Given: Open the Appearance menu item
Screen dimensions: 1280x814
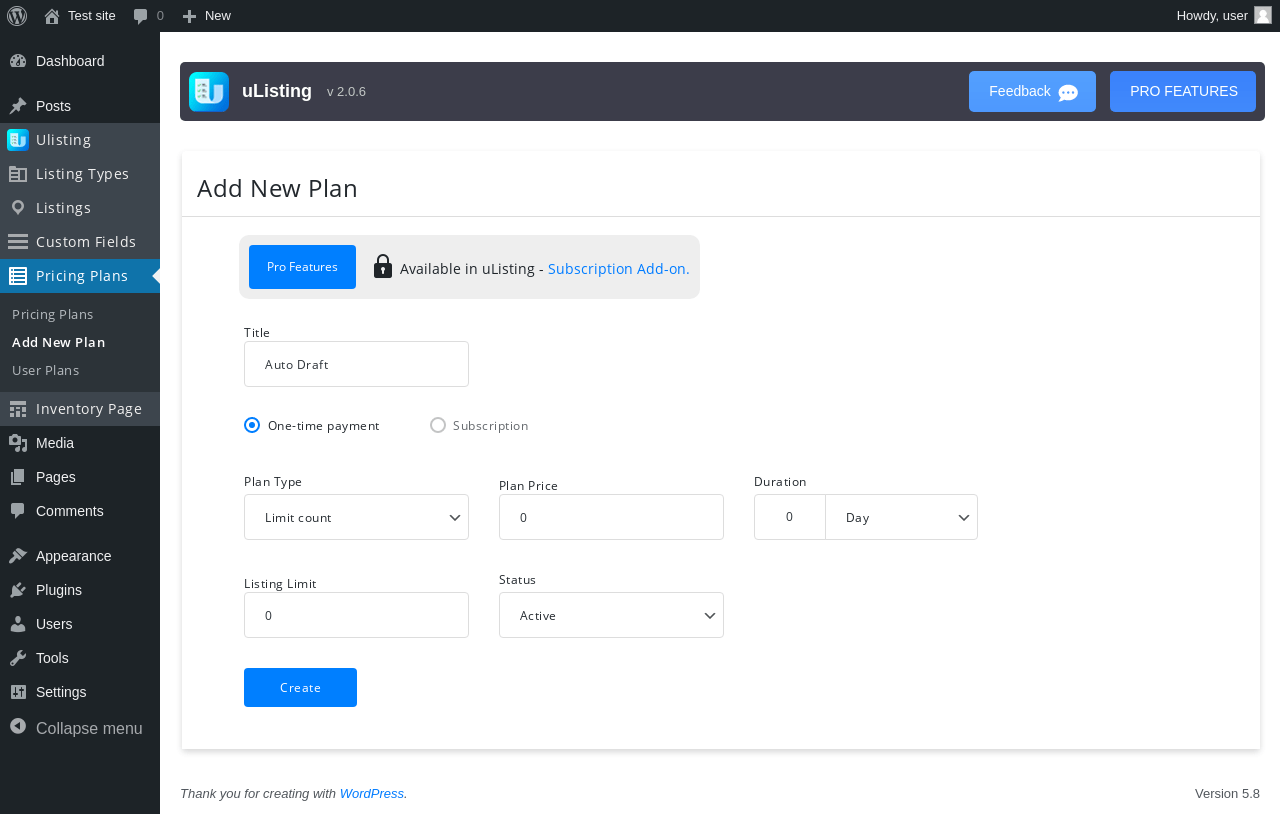Looking at the screenshot, I should click(80, 556).
